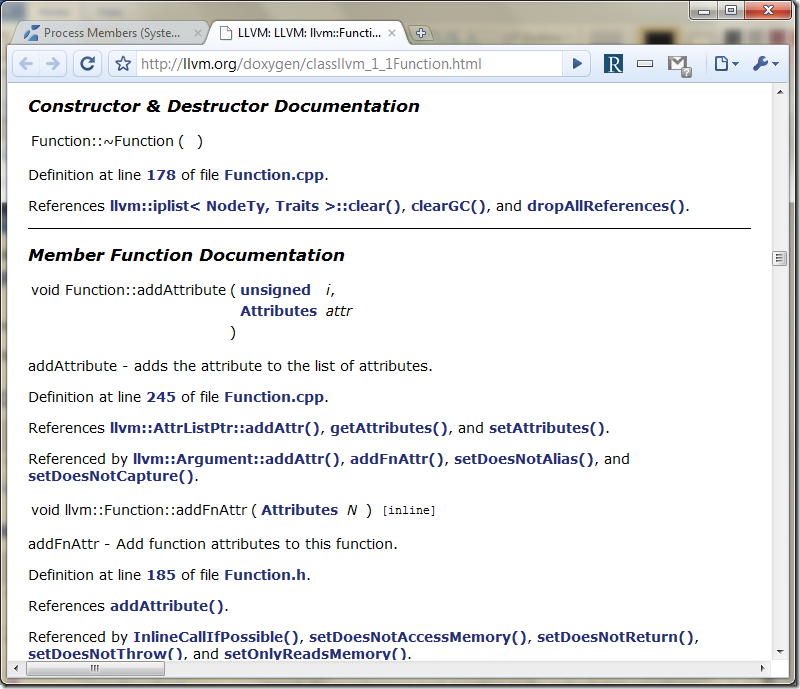
Task: Open the Gmail checker extension icon
Action: pos(679,65)
